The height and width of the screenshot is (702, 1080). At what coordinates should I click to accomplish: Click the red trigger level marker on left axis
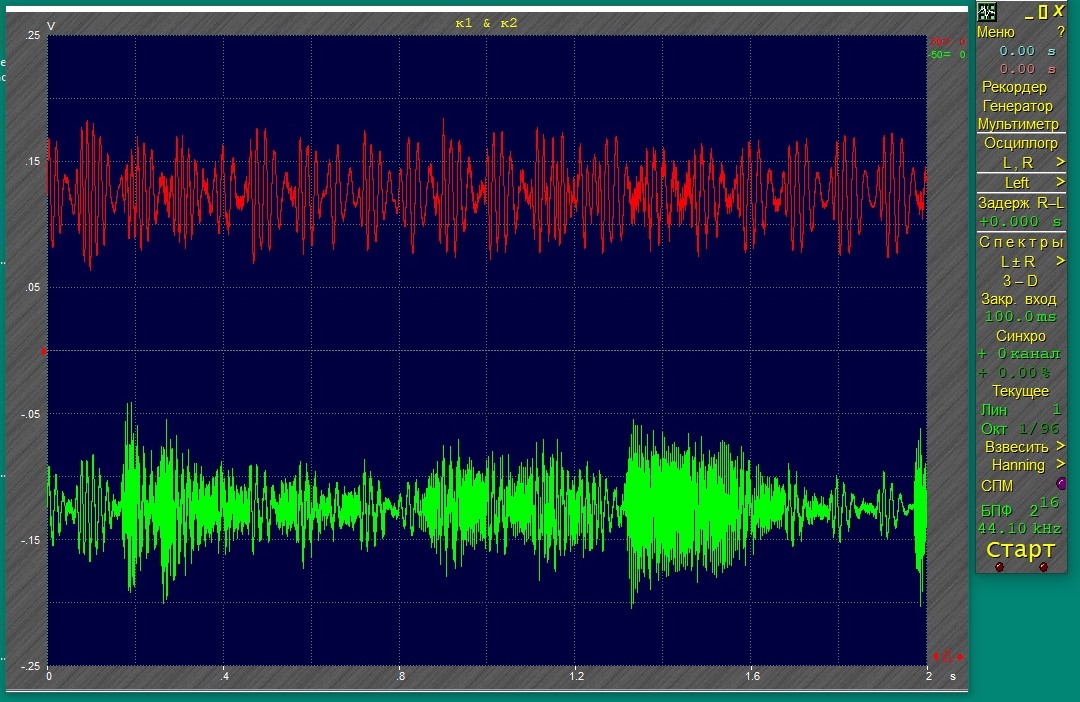coord(43,351)
